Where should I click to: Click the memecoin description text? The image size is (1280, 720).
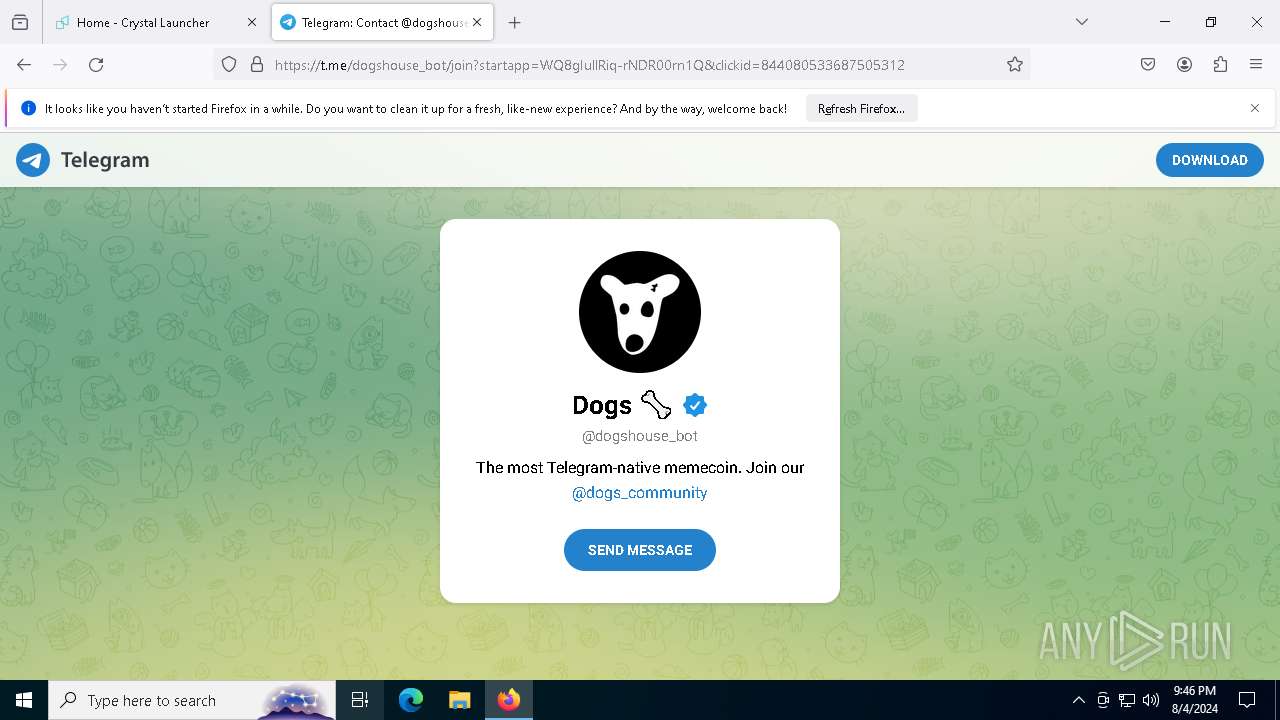tap(640, 467)
